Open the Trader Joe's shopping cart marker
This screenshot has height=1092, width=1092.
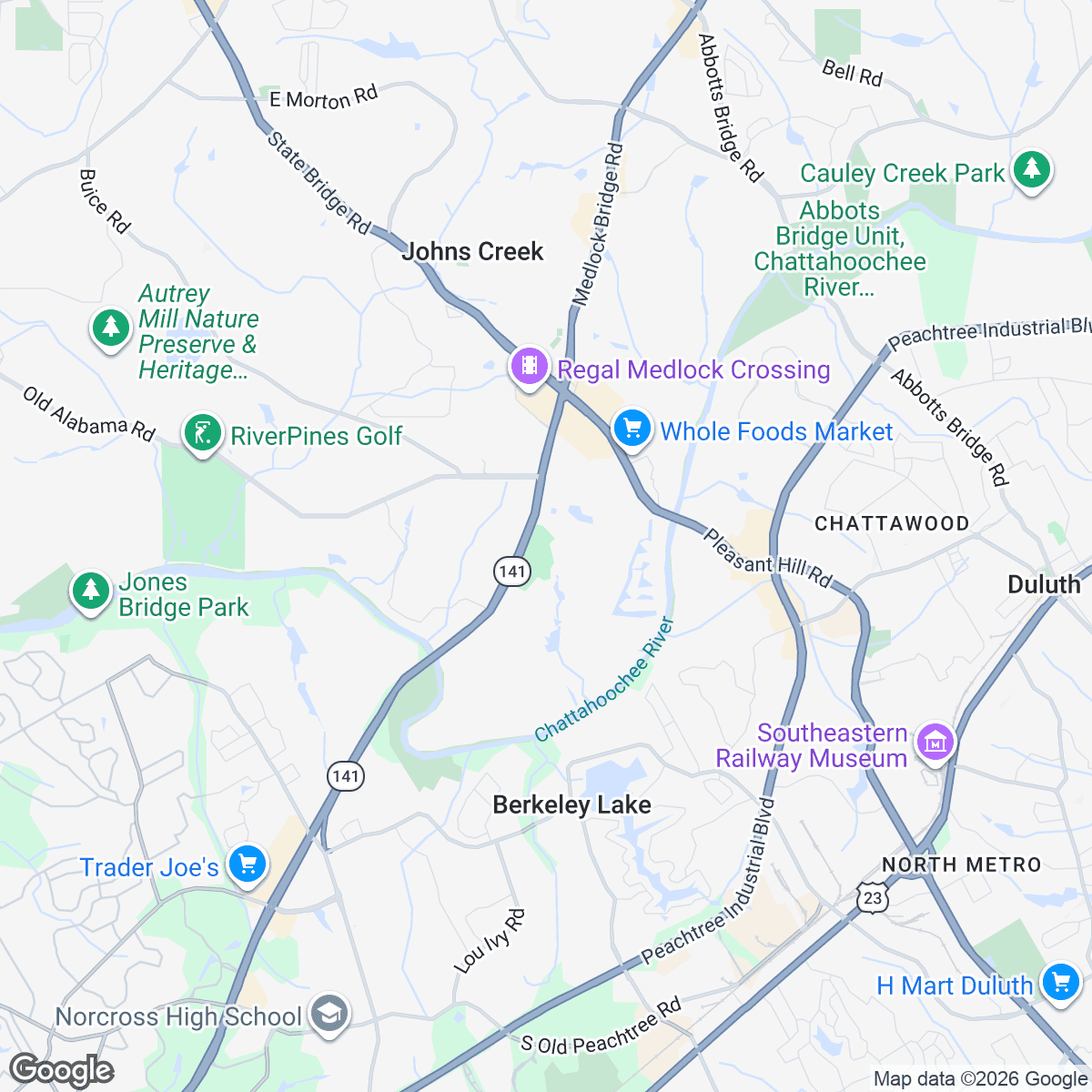point(247,865)
